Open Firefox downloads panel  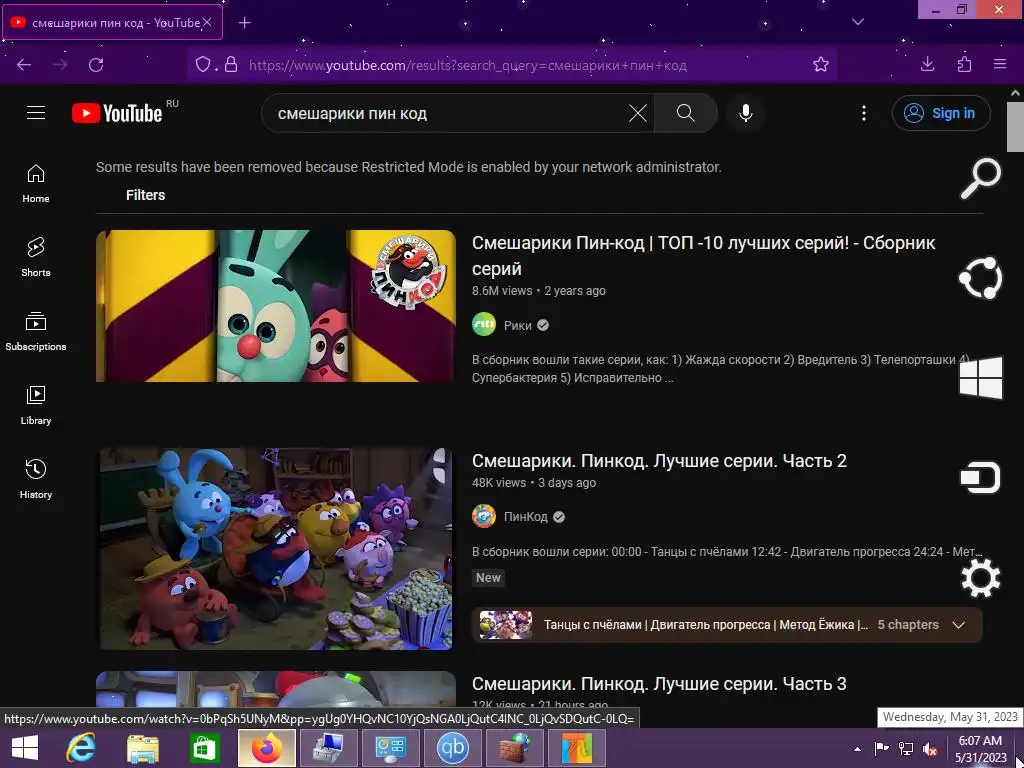point(927,64)
